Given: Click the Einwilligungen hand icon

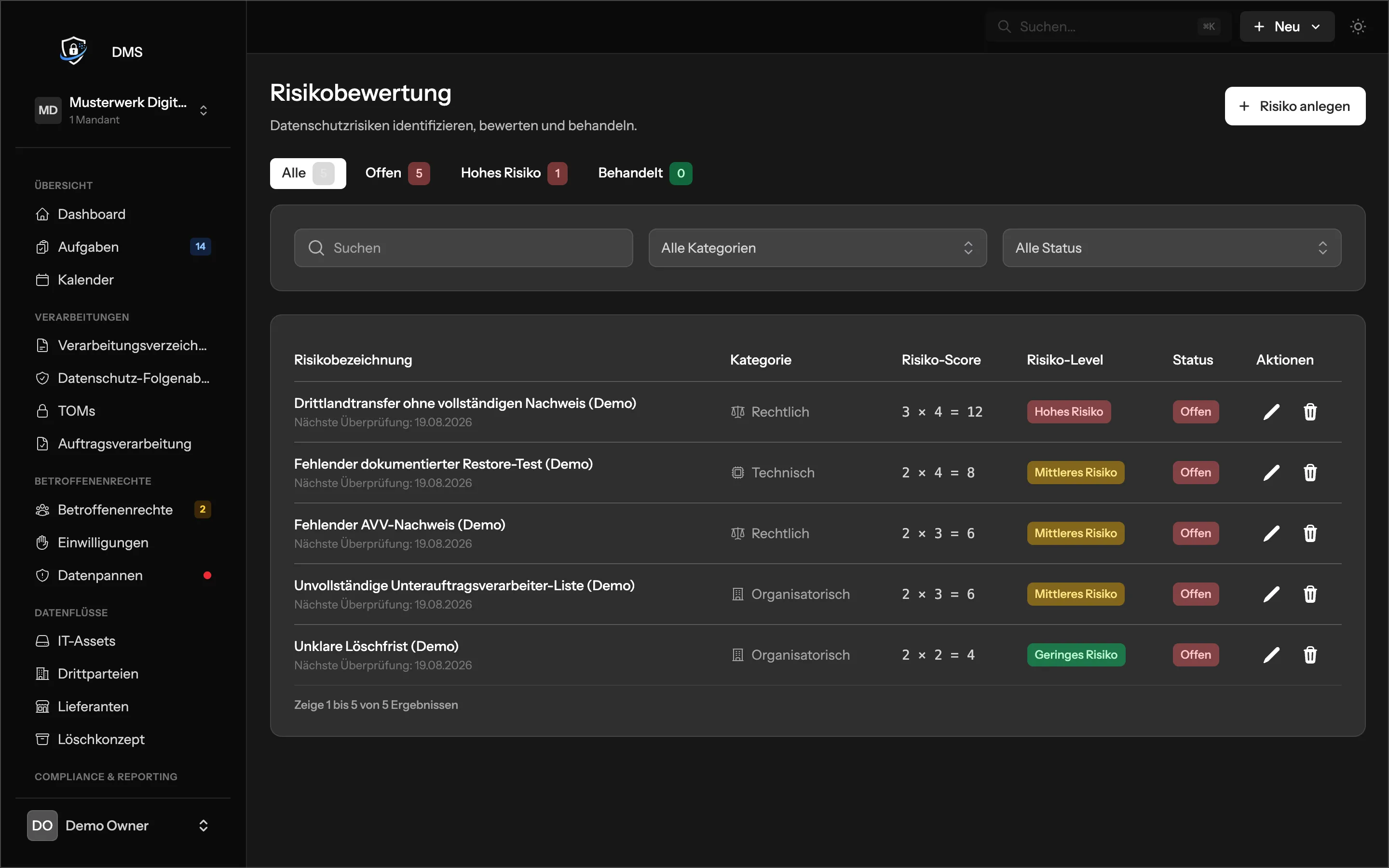Looking at the screenshot, I should coord(42,542).
